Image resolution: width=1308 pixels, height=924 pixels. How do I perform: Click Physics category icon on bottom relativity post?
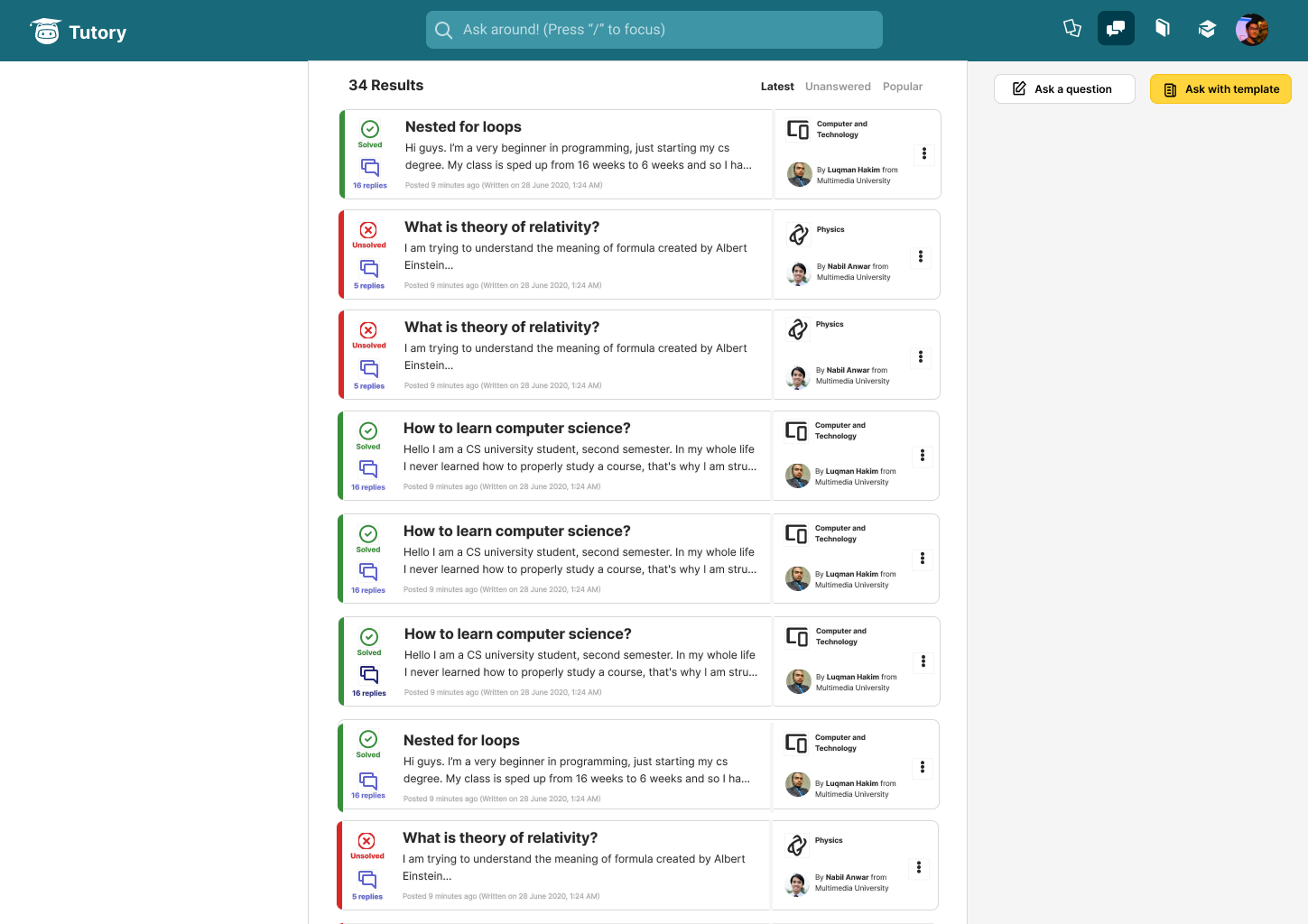(x=797, y=845)
